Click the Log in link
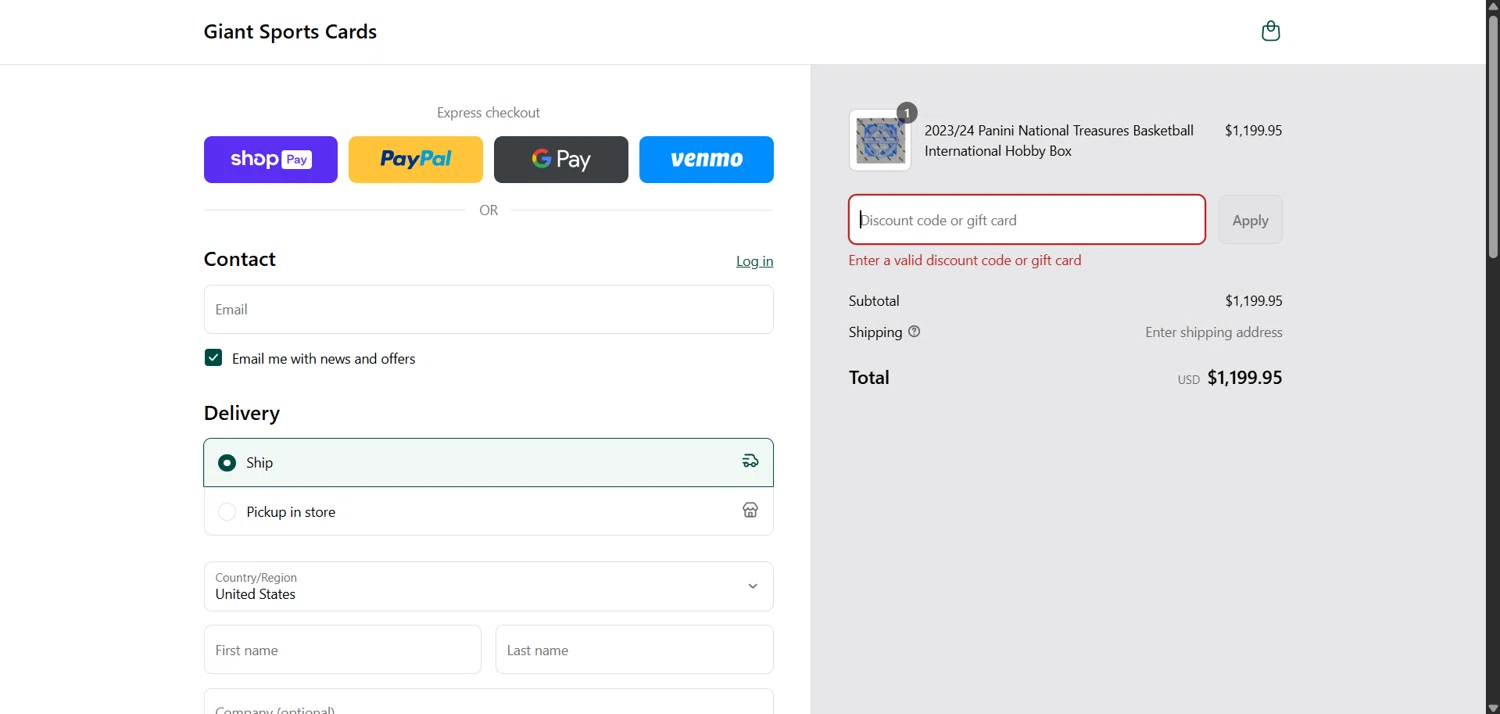Screen dimensions: 1500x714 (x=754, y=261)
